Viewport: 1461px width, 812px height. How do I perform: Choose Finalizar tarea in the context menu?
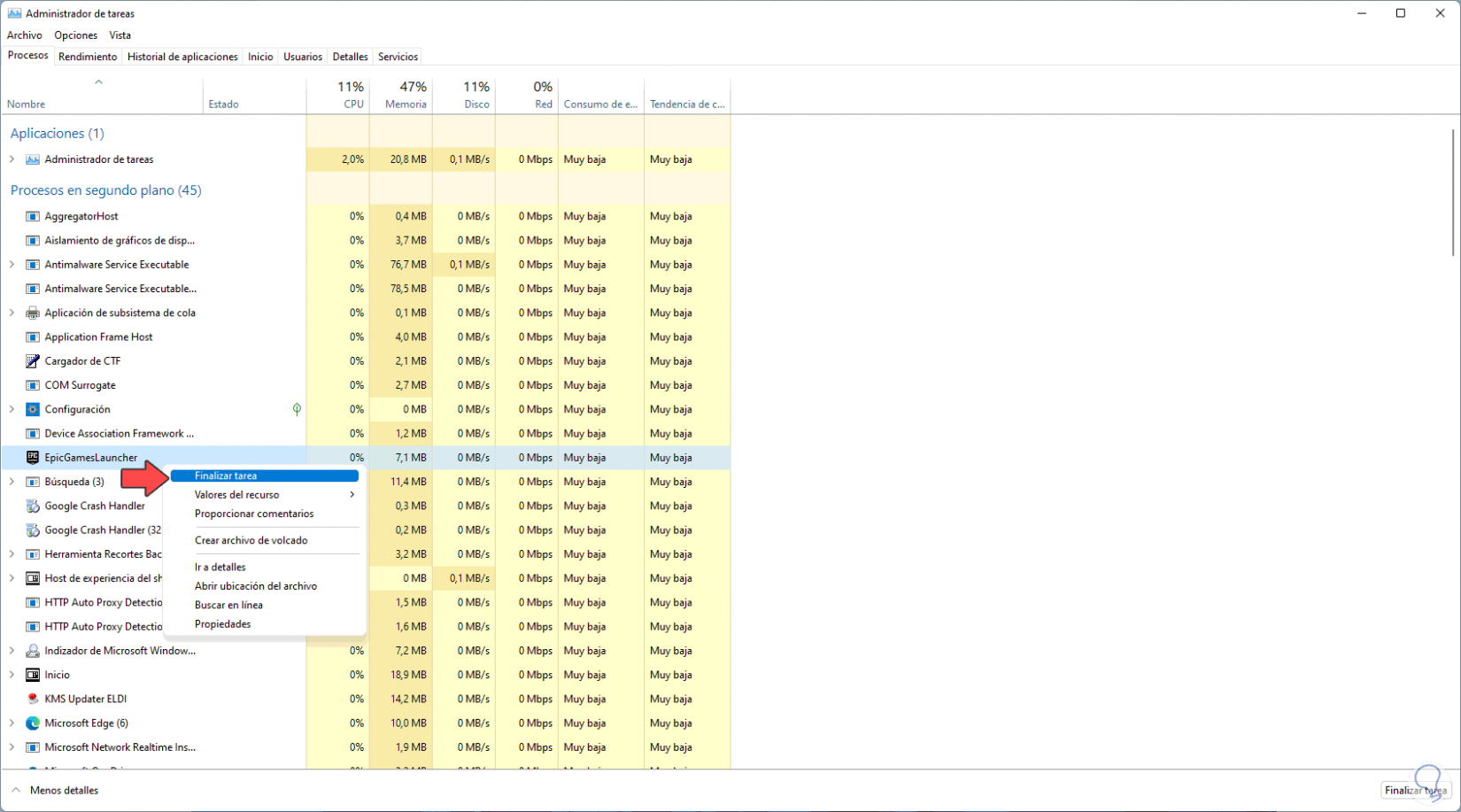coord(265,476)
